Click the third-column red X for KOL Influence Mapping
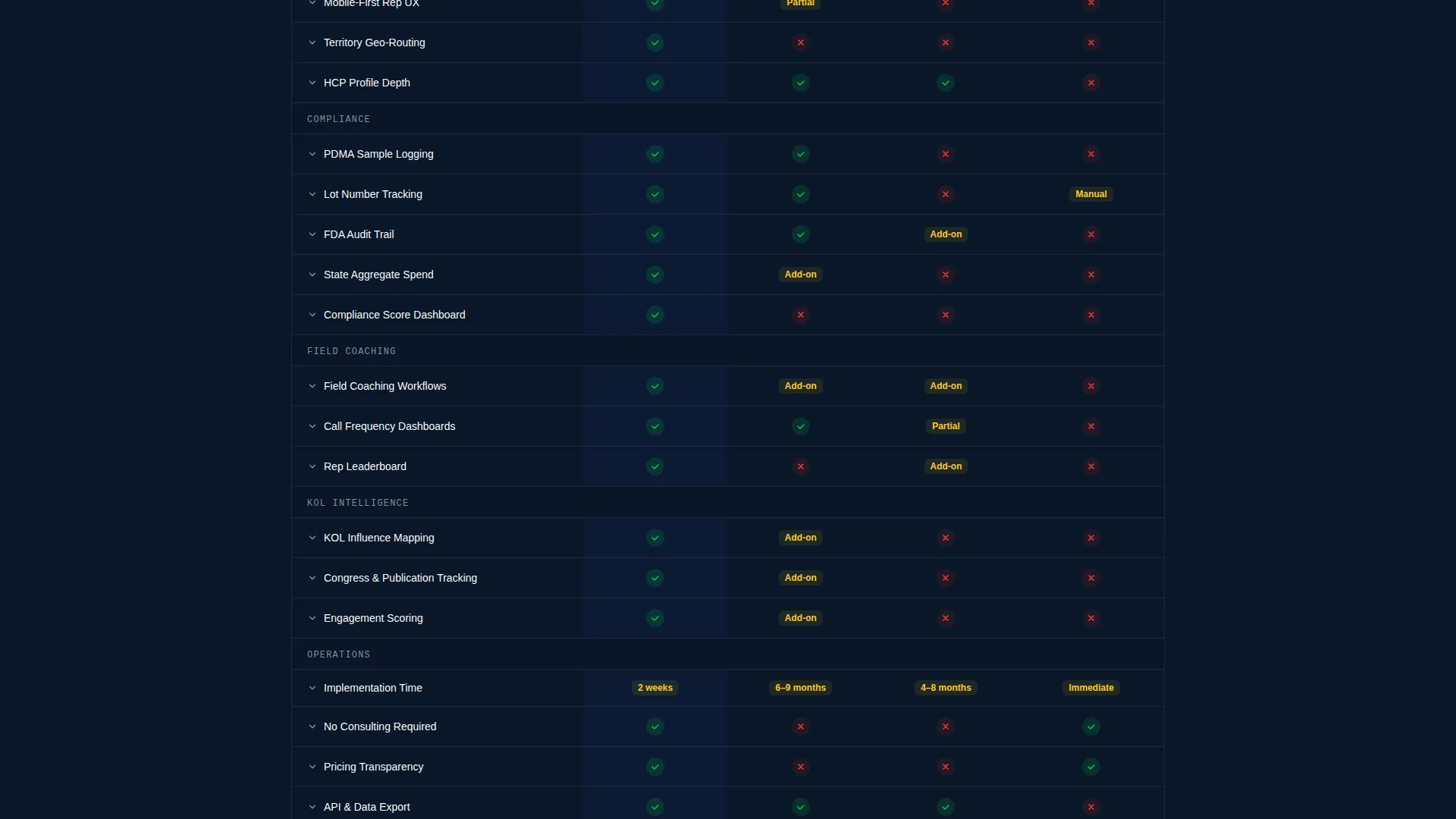1456x819 pixels. 946,538
